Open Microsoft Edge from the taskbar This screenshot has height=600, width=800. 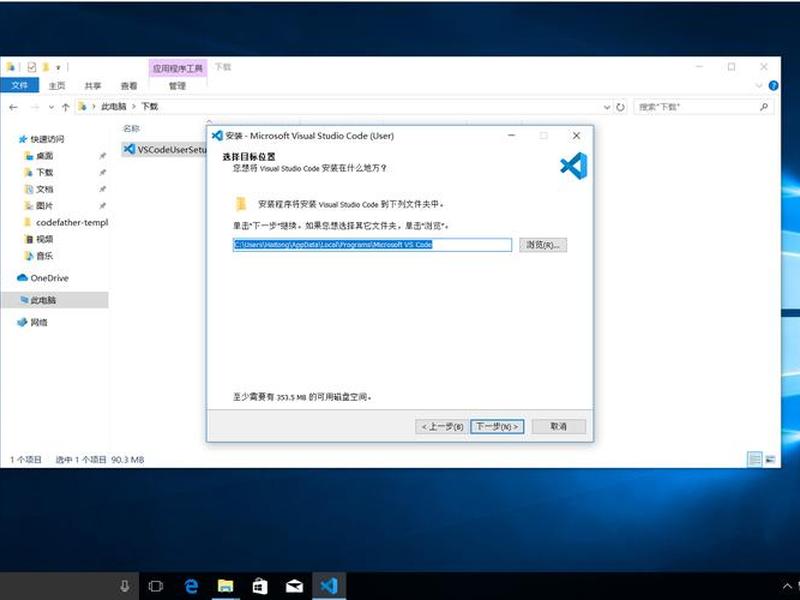pos(191,586)
